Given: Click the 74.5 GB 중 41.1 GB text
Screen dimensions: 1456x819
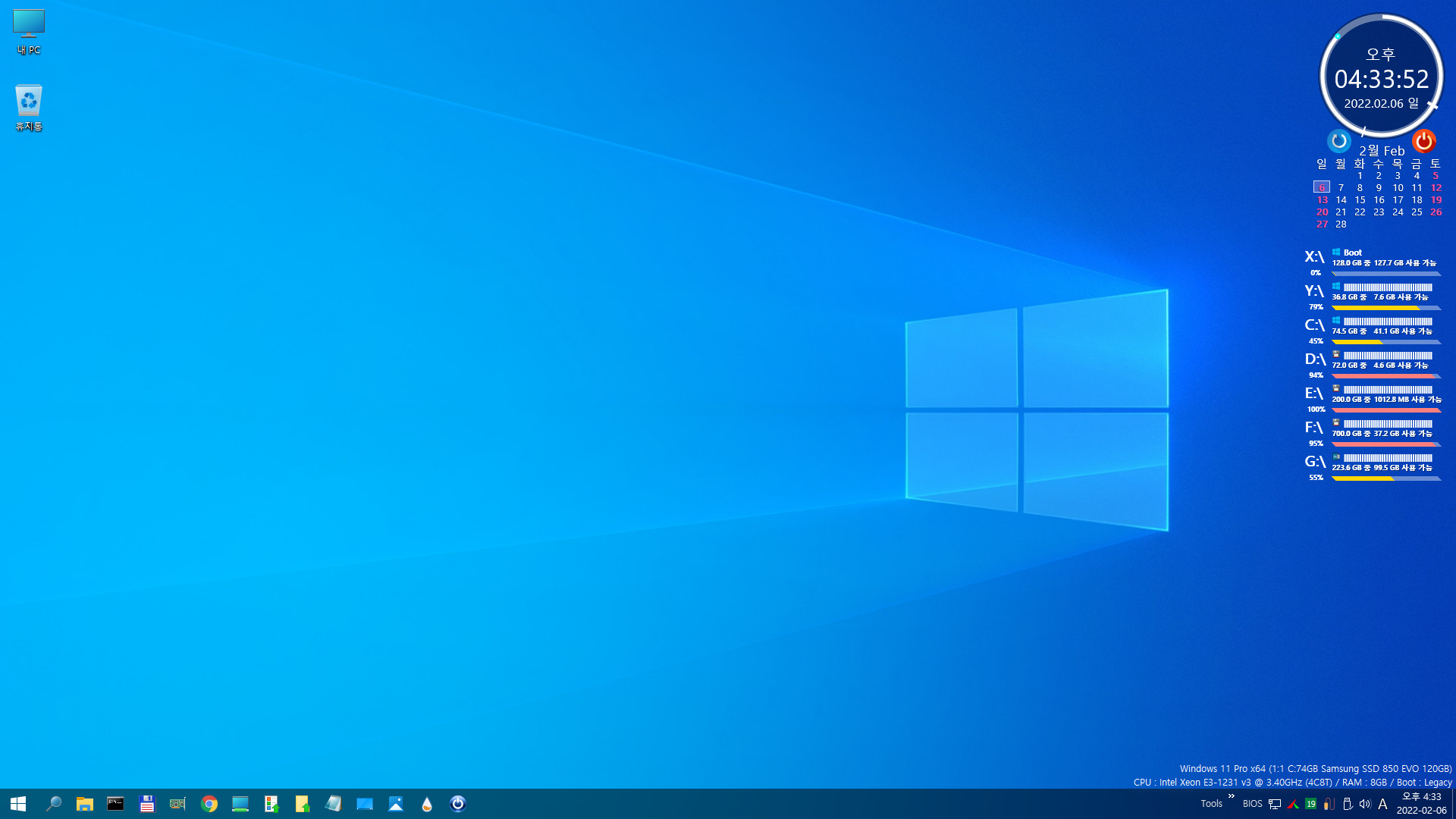Looking at the screenshot, I should (x=1382, y=331).
